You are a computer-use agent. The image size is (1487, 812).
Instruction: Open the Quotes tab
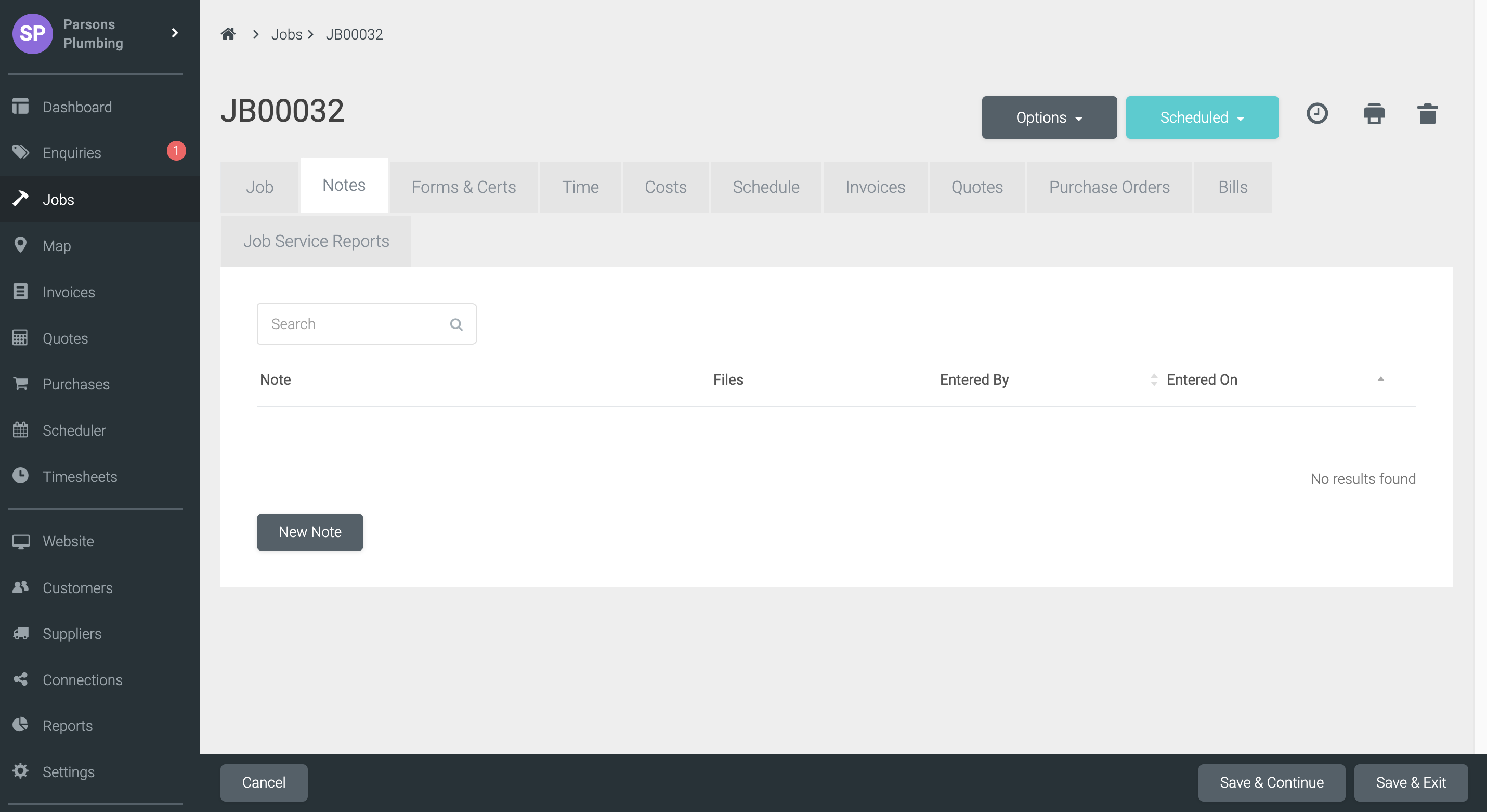[977, 187]
